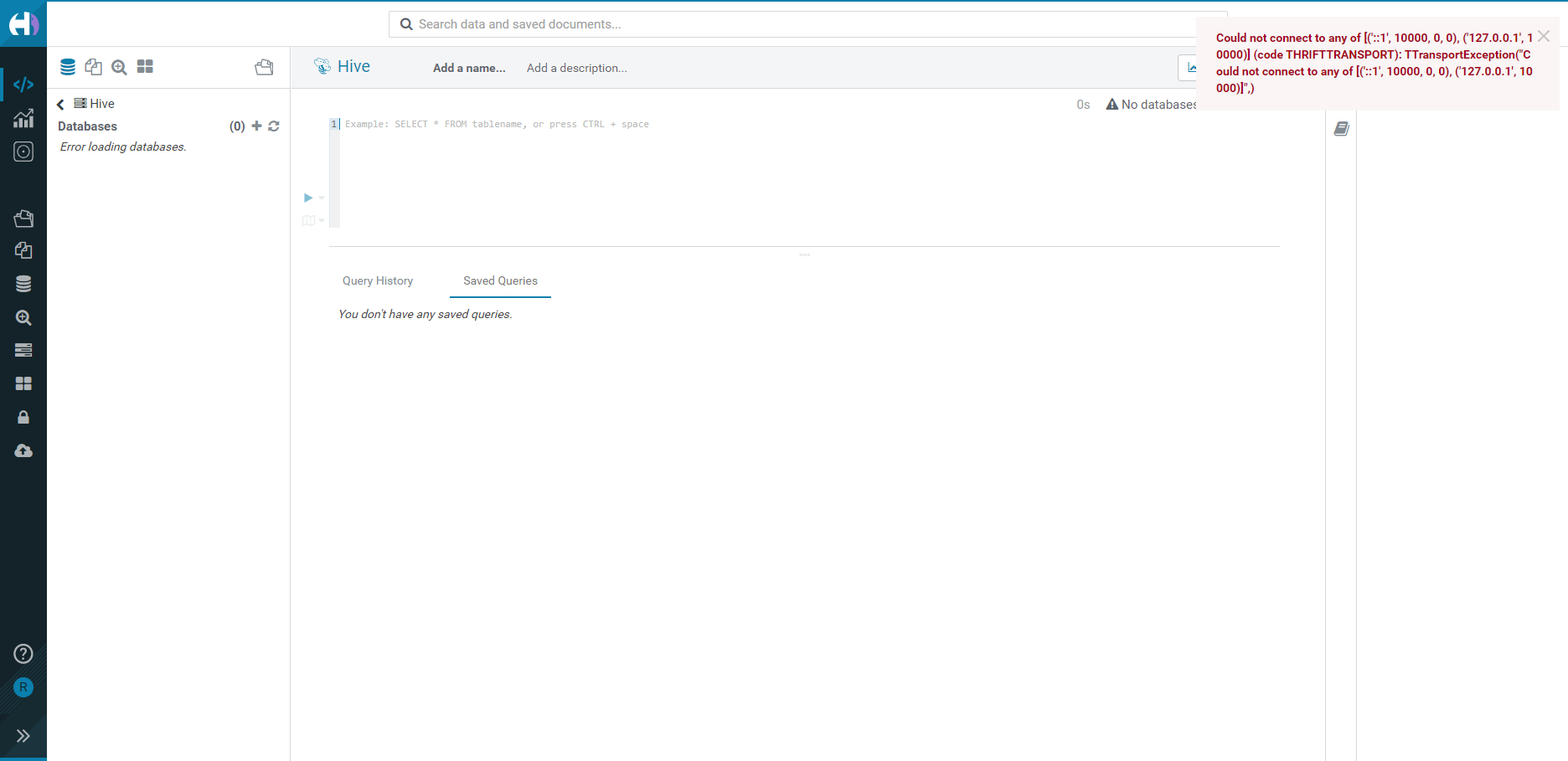Open the Help question mark icon
Image resolution: width=1568 pixels, height=761 pixels.
(23, 654)
